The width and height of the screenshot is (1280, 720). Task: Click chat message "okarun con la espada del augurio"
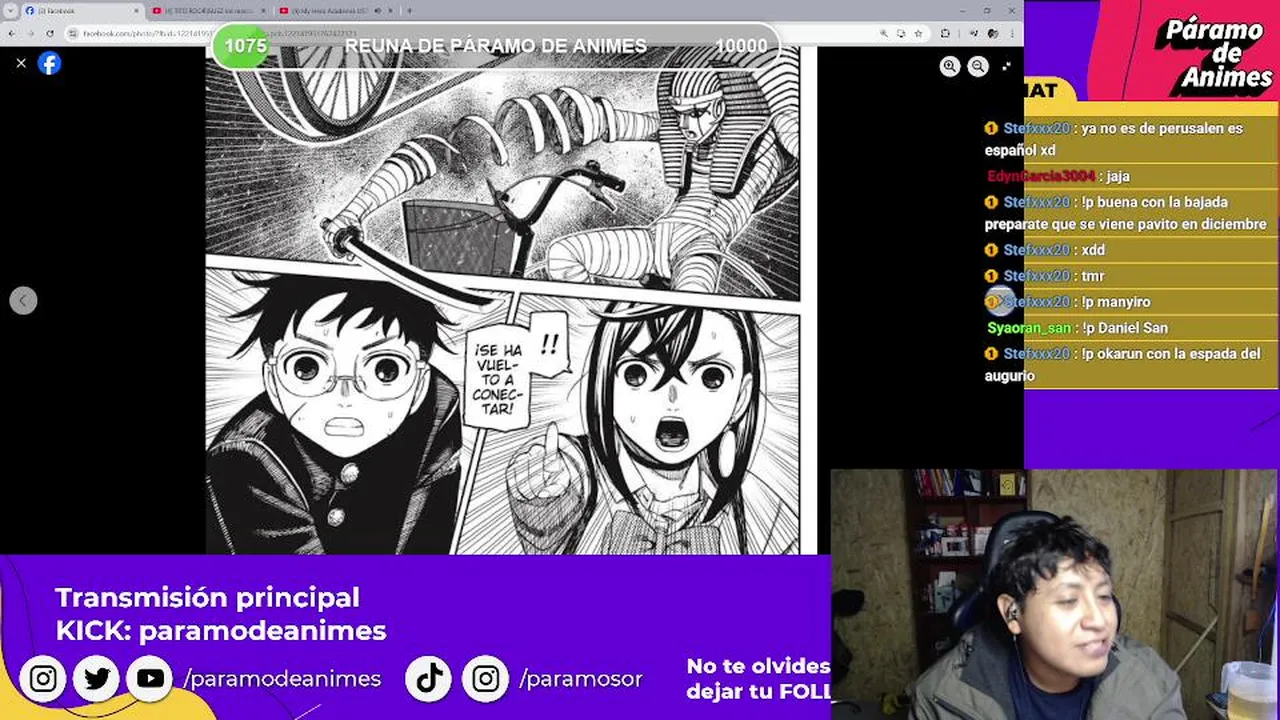point(1122,364)
